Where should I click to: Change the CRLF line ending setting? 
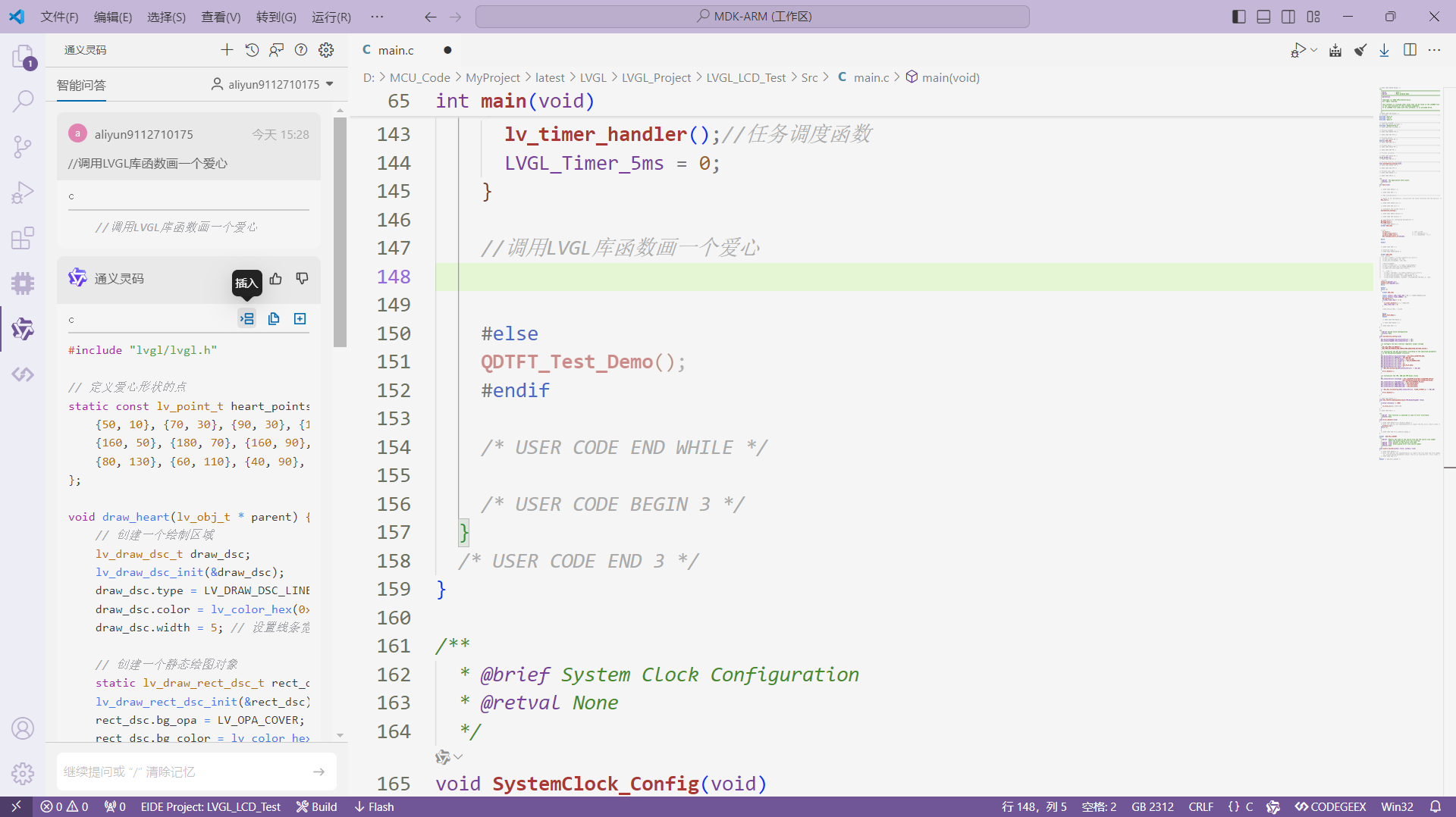(x=1201, y=807)
